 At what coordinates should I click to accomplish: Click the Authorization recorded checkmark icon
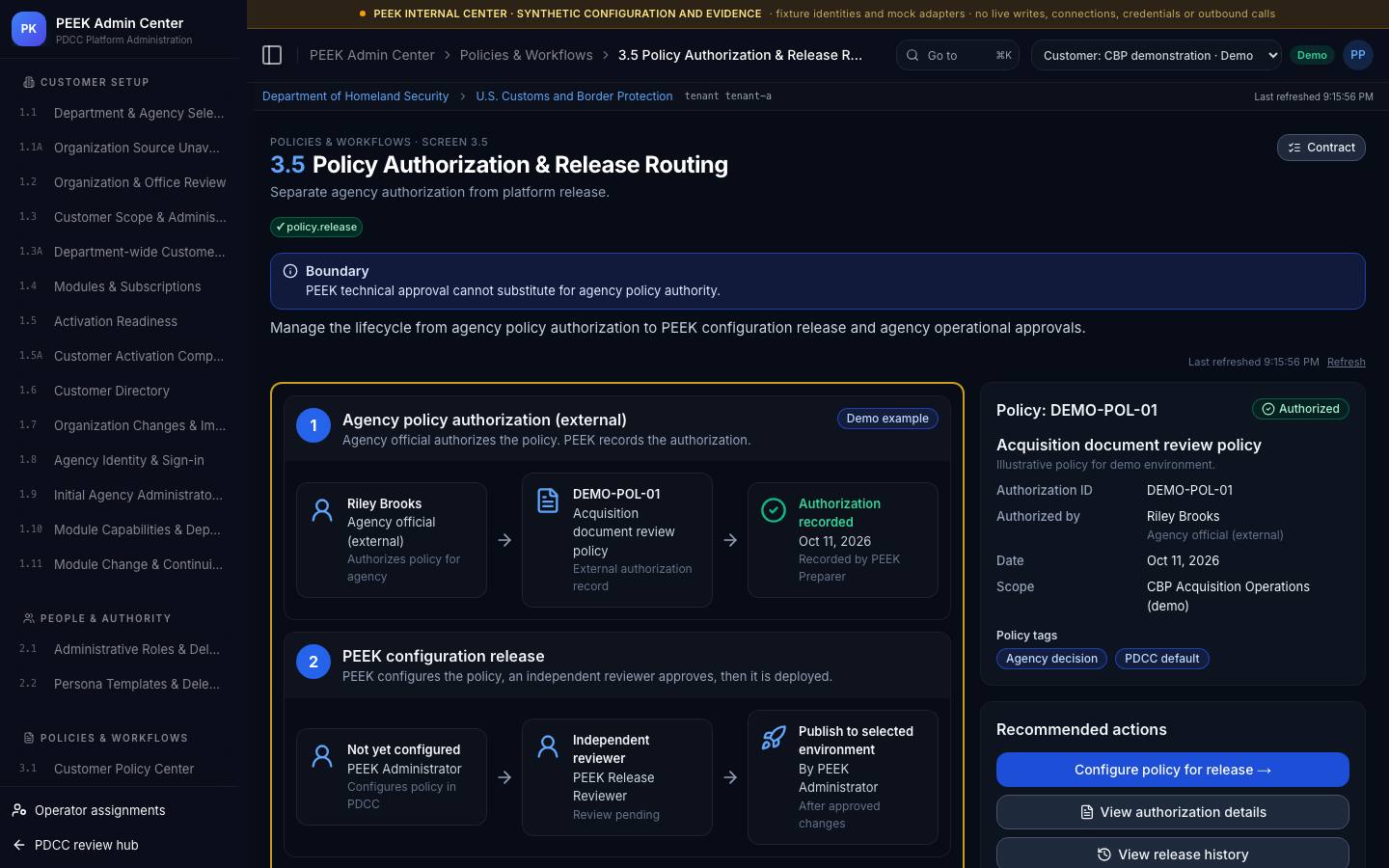click(774, 510)
